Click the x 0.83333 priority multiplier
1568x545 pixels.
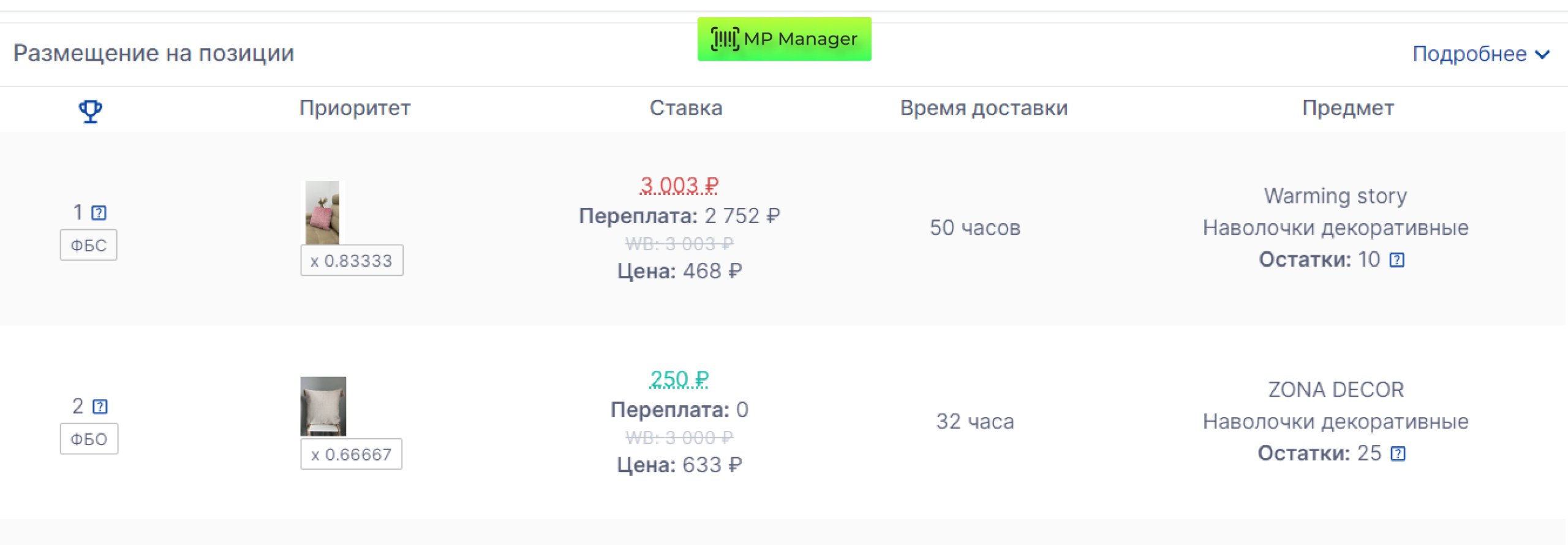[352, 261]
